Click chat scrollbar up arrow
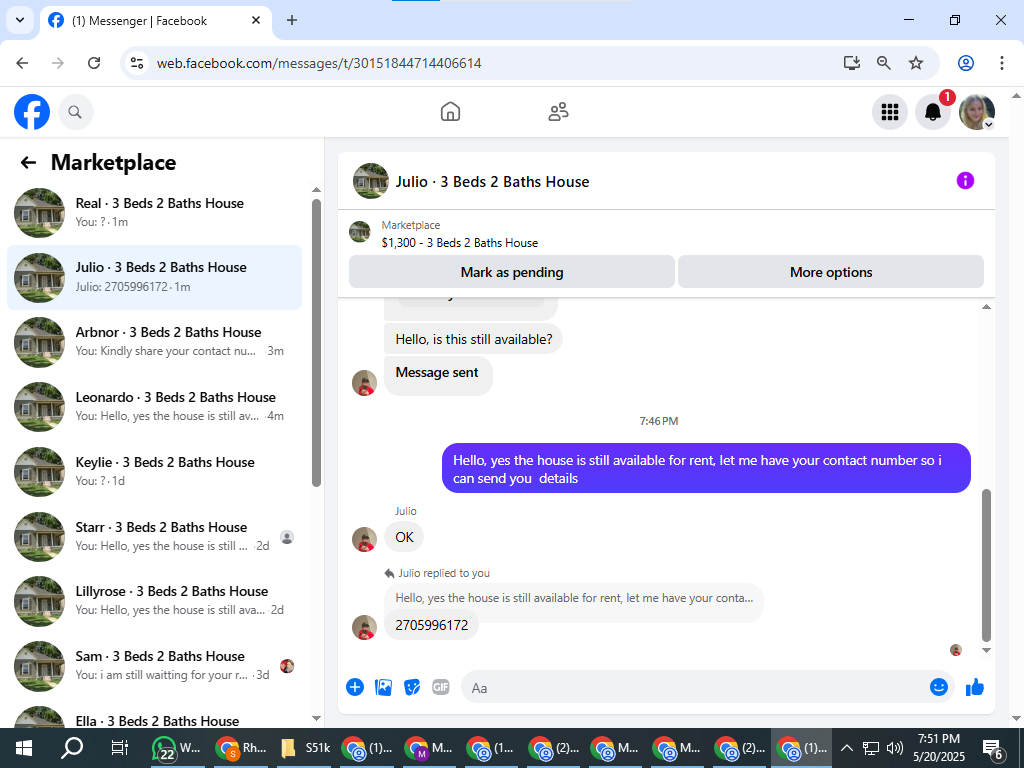Viewport: 1024px width, 768px height. [986, 306]
